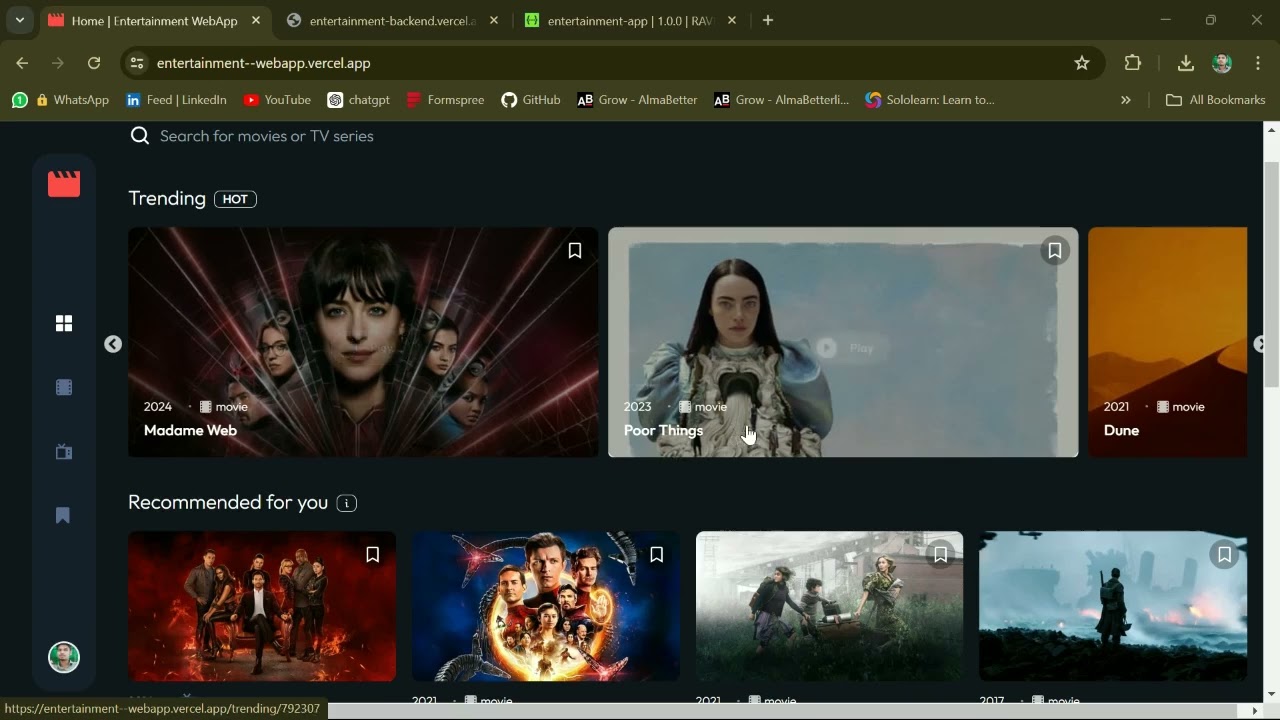Open the Spider-Man recommended movie thumbnail

point(546,606)
